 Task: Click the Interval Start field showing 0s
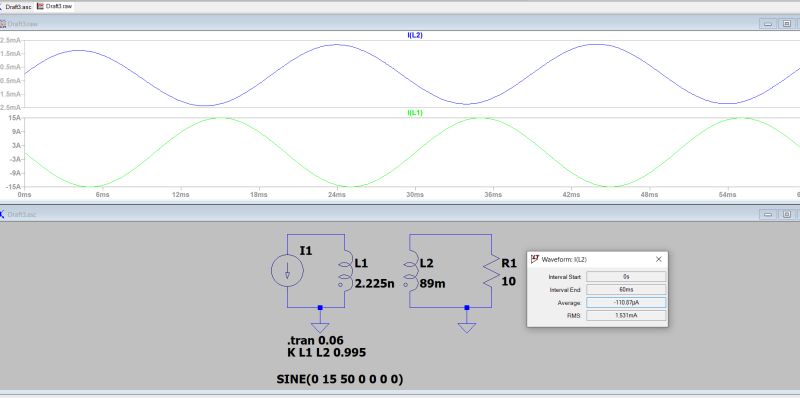pos(626,277)
